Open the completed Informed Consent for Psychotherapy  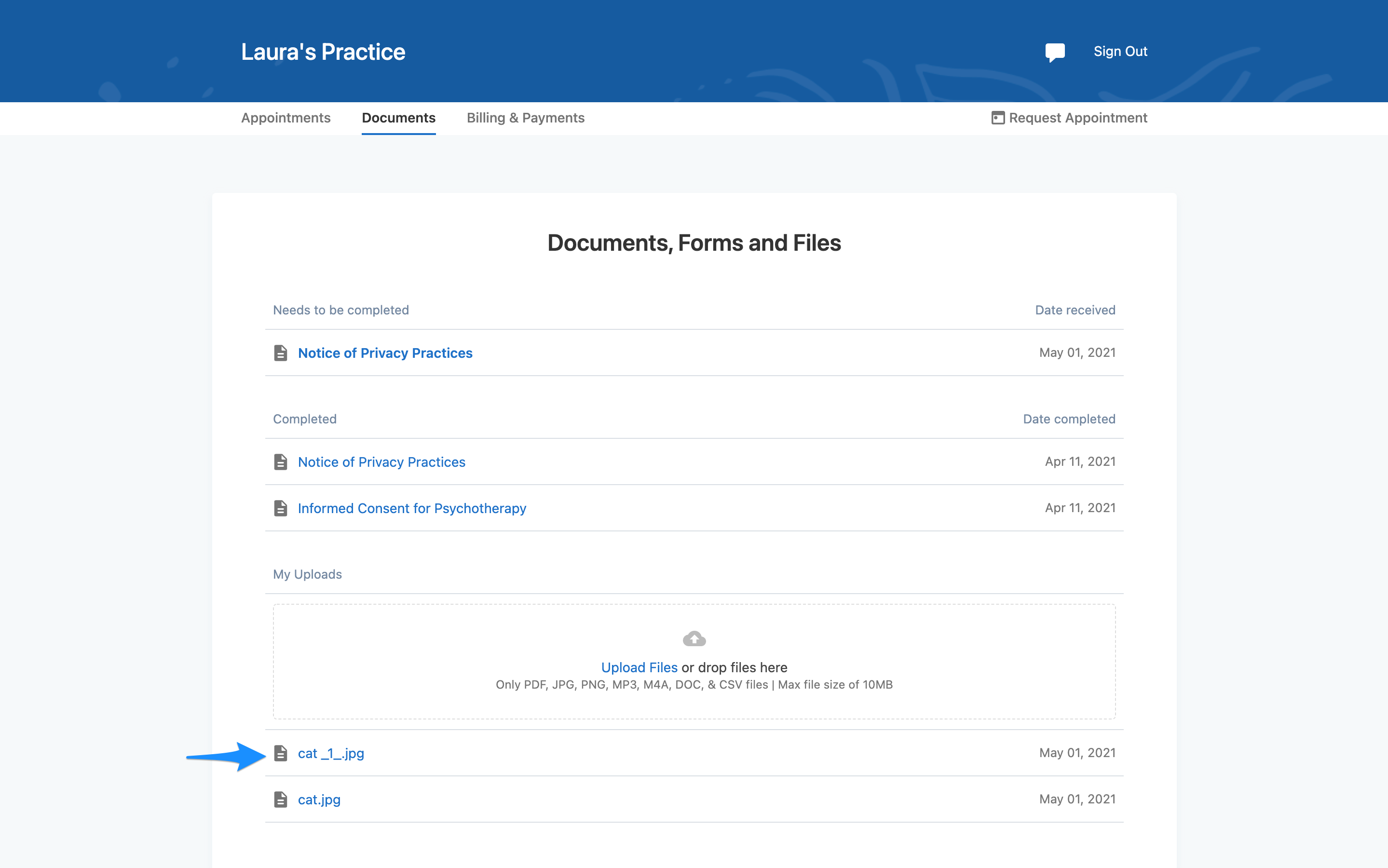pos(411,507)
